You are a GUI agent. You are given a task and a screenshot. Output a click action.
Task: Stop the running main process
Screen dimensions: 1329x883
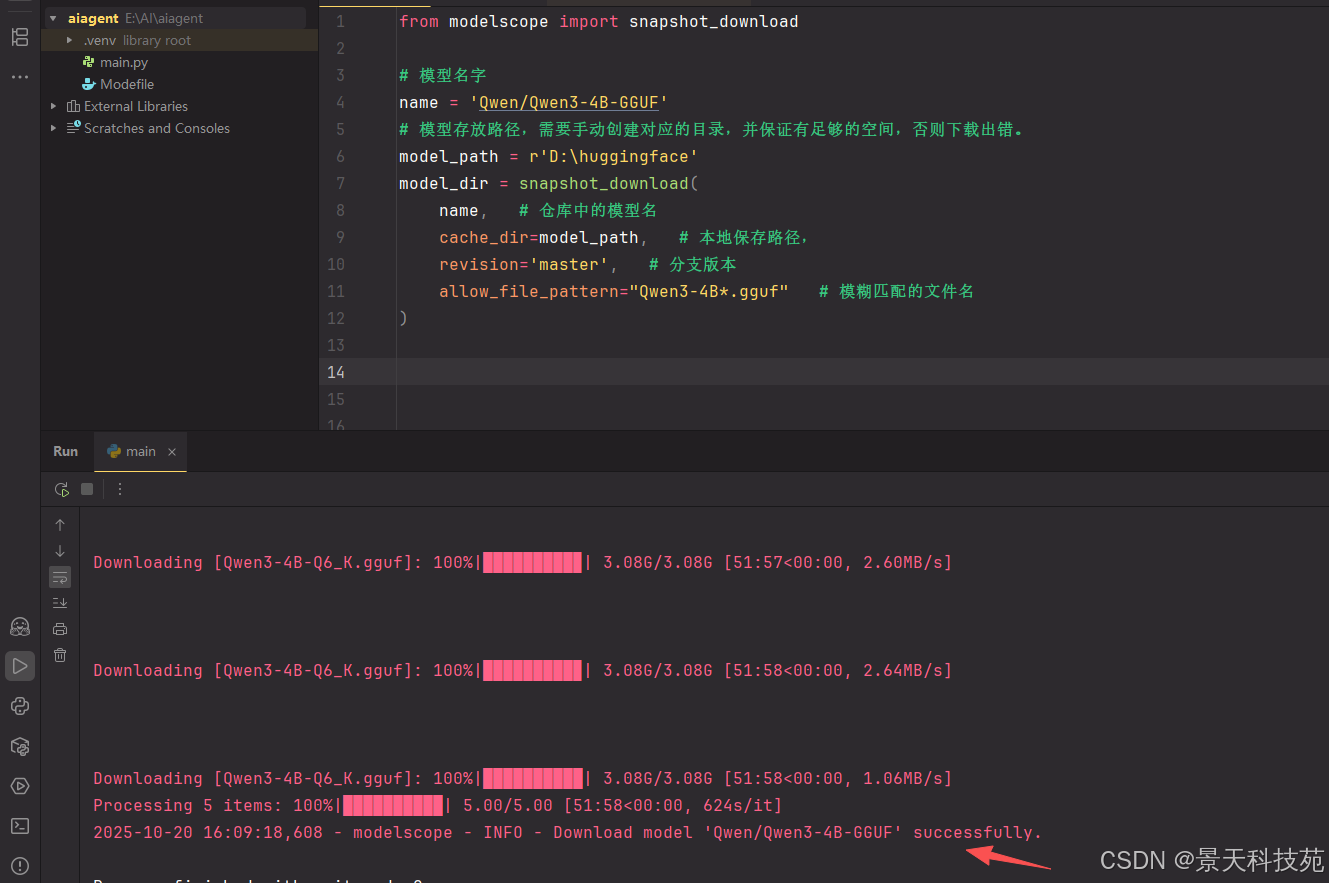click(x=87, y=489)
